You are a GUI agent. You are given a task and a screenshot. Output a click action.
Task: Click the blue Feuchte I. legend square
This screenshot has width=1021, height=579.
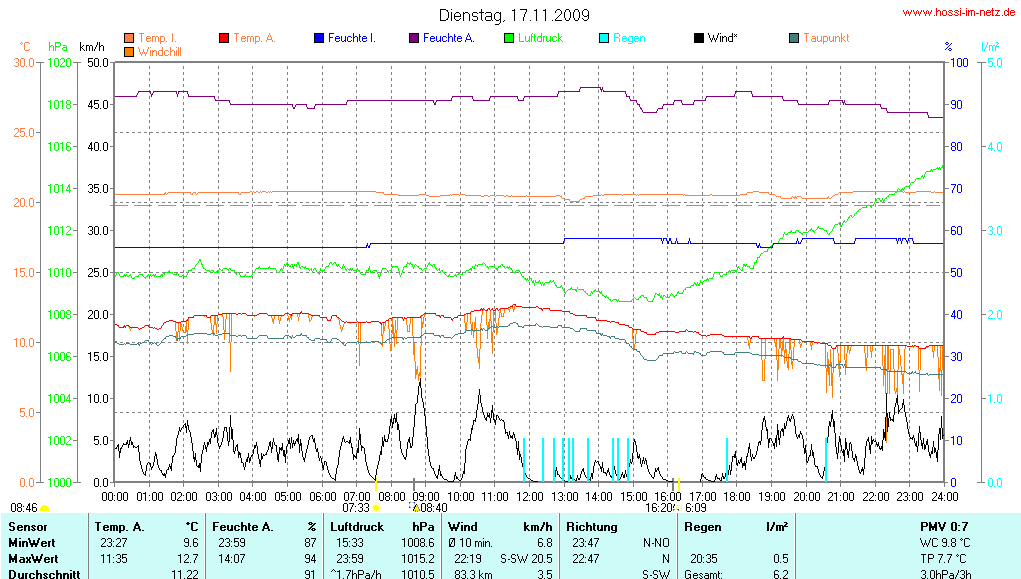[x=319, y=38]
